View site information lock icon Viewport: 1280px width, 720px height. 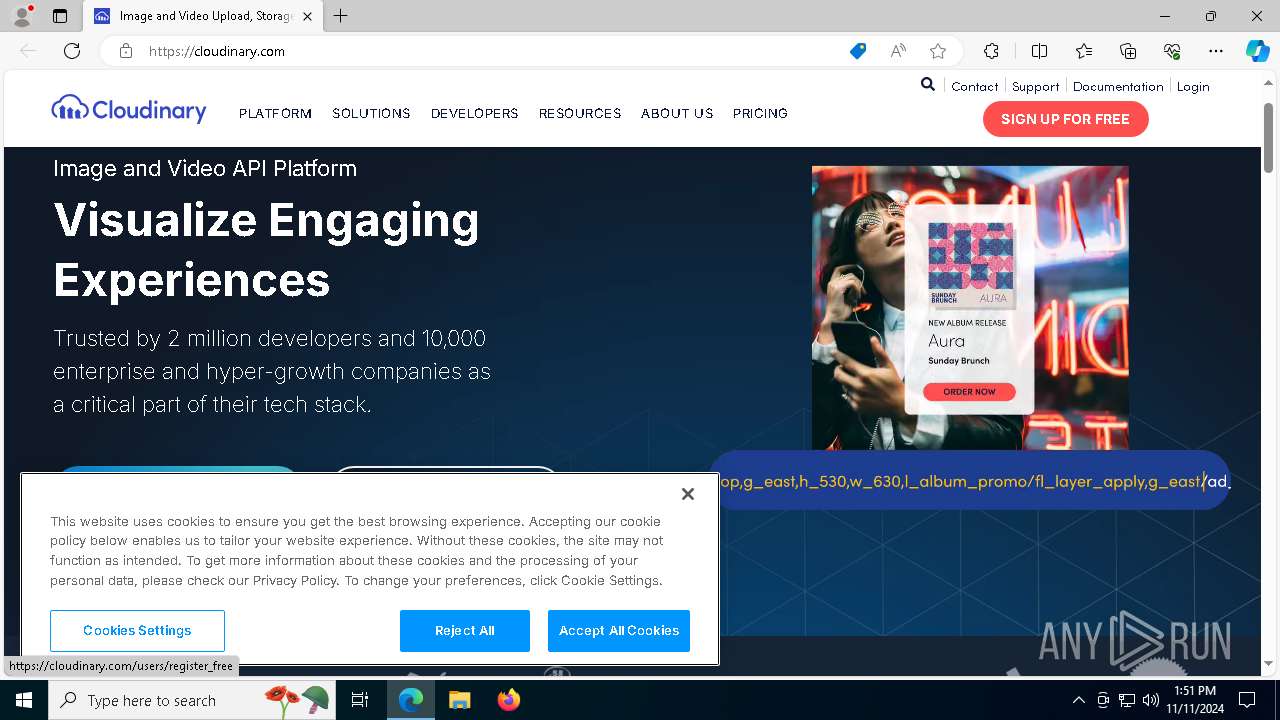126,51
